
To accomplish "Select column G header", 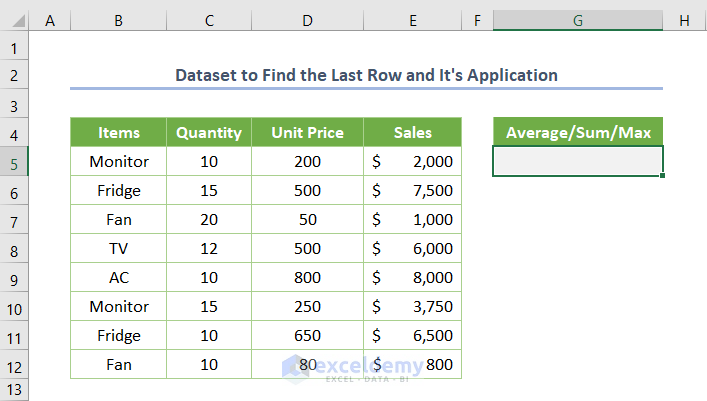I will pyautogui.click(x=577, y=20).
